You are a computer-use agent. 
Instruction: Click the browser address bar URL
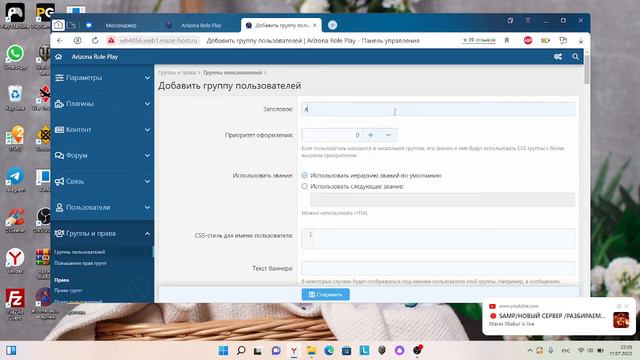click(x=158, y=40)
